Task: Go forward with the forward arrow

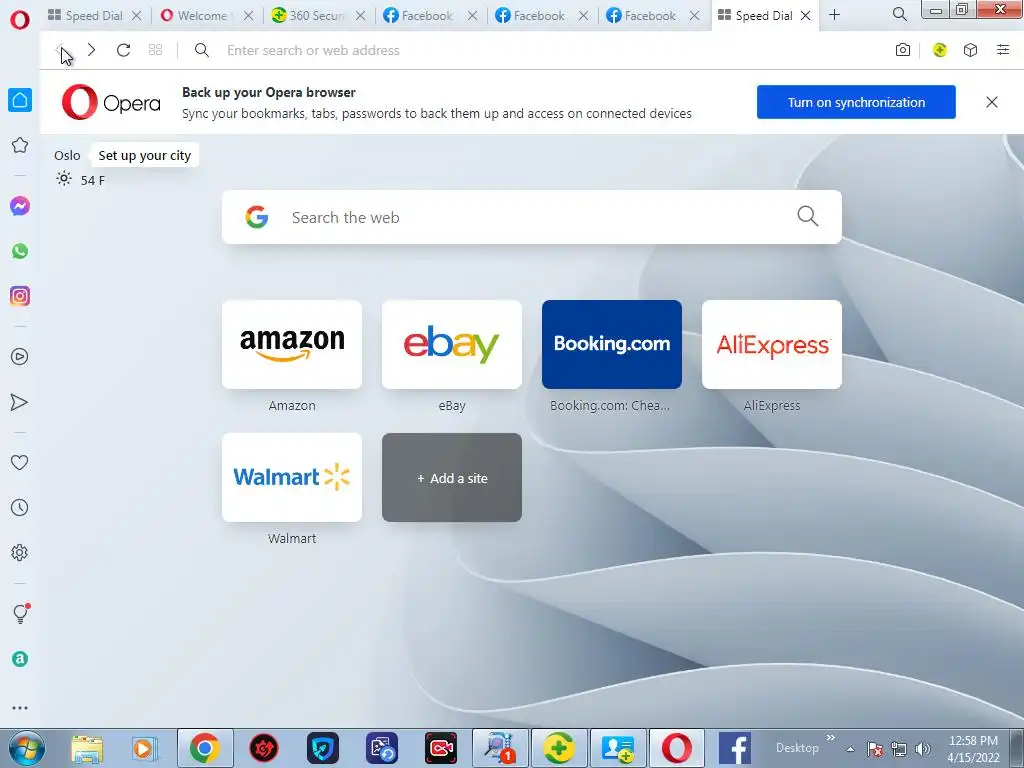Action: point(91,50)
